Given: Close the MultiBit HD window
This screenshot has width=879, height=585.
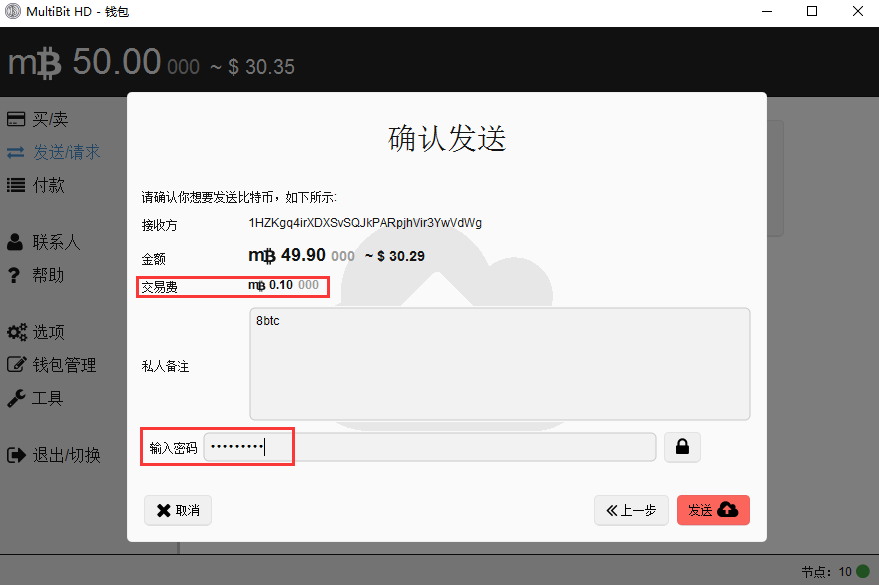Looking at the screenshot, I should tap(858, 11).
